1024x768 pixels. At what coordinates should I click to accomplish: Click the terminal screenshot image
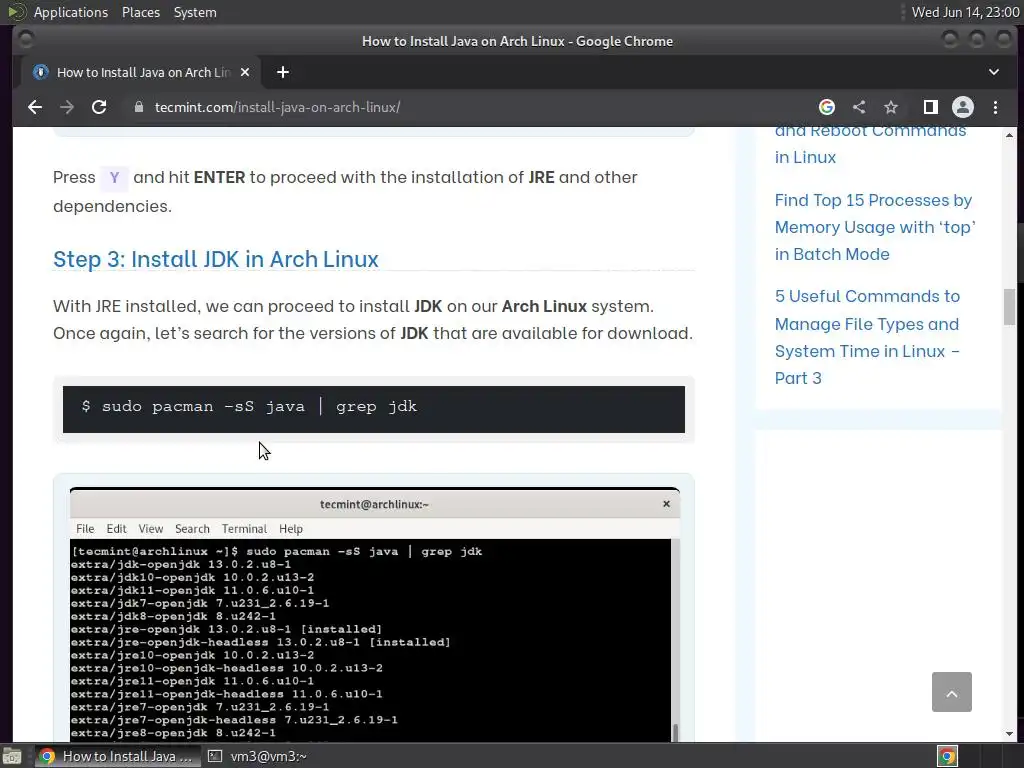(x=374, y=615)
